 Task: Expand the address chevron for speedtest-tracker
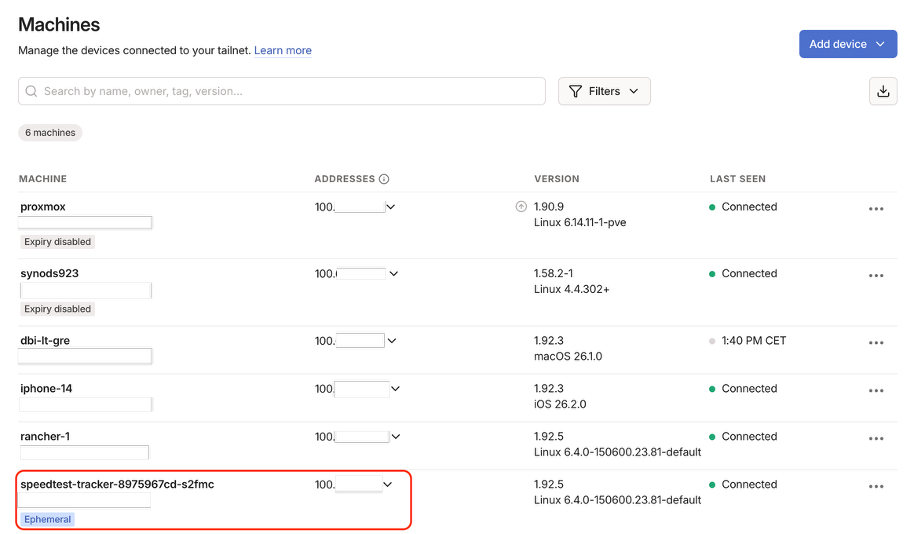tap(388, 484)
